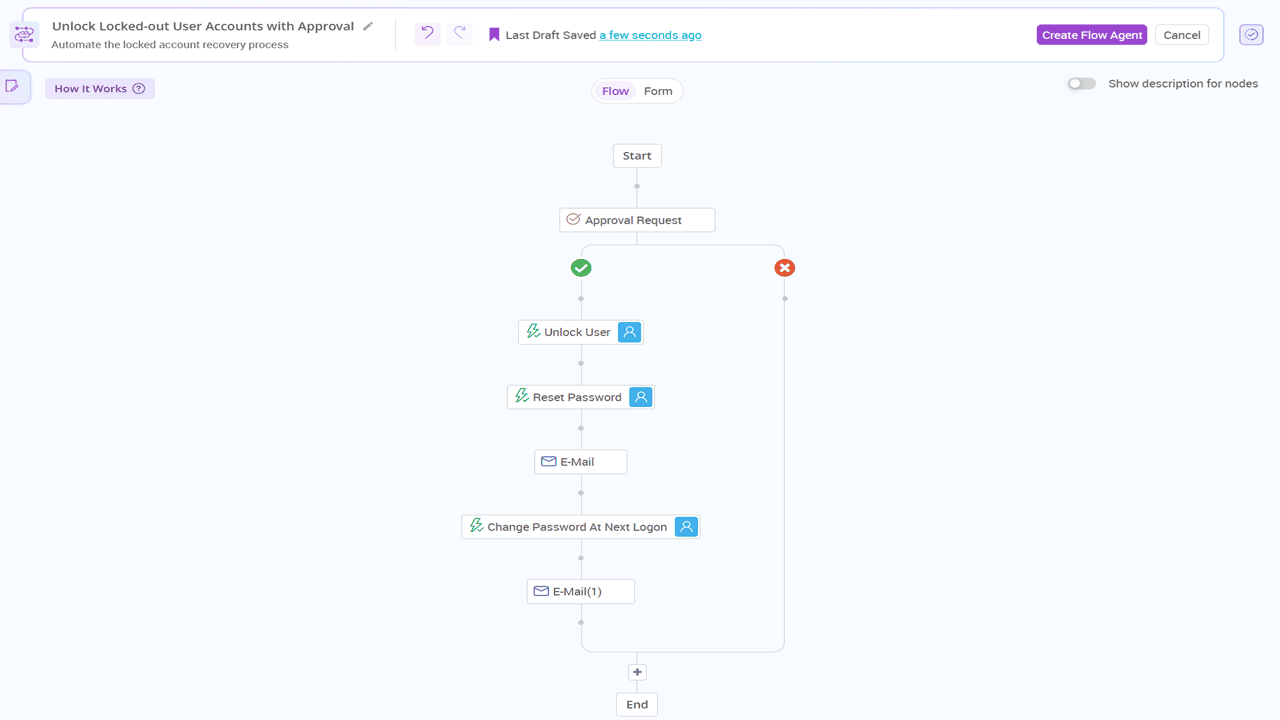Click the lightning icon on Reset Password node
The width and height of the screenshot is (1280, 720).
click(x=520, y=396)
